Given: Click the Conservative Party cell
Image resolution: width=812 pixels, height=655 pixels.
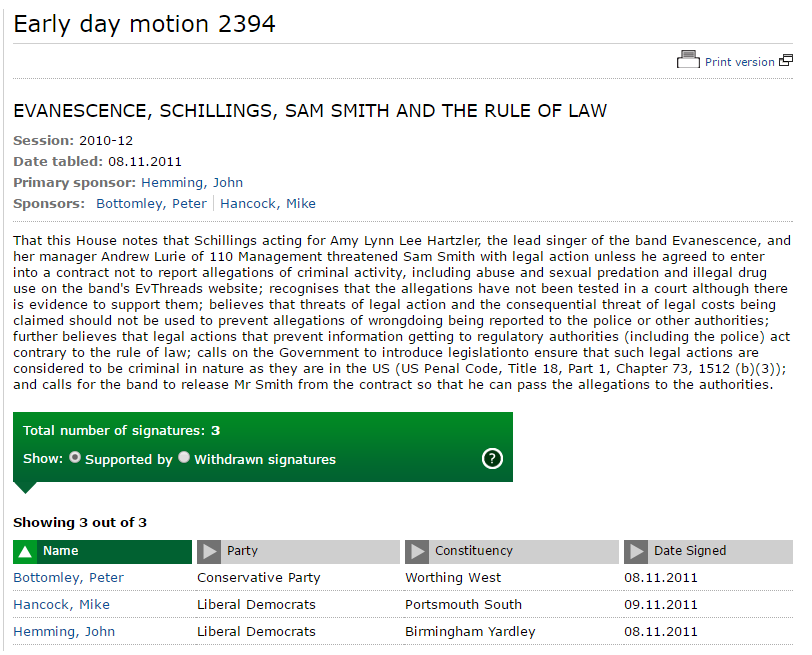Looking at the screenshot, I should [x=259, y=578].
